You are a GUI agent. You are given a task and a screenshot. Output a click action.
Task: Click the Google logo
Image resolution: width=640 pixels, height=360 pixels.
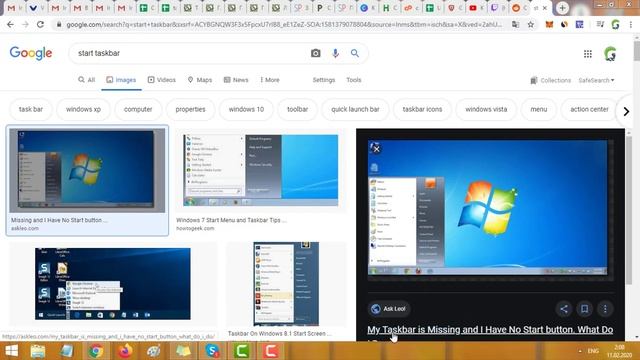point(31,53)
